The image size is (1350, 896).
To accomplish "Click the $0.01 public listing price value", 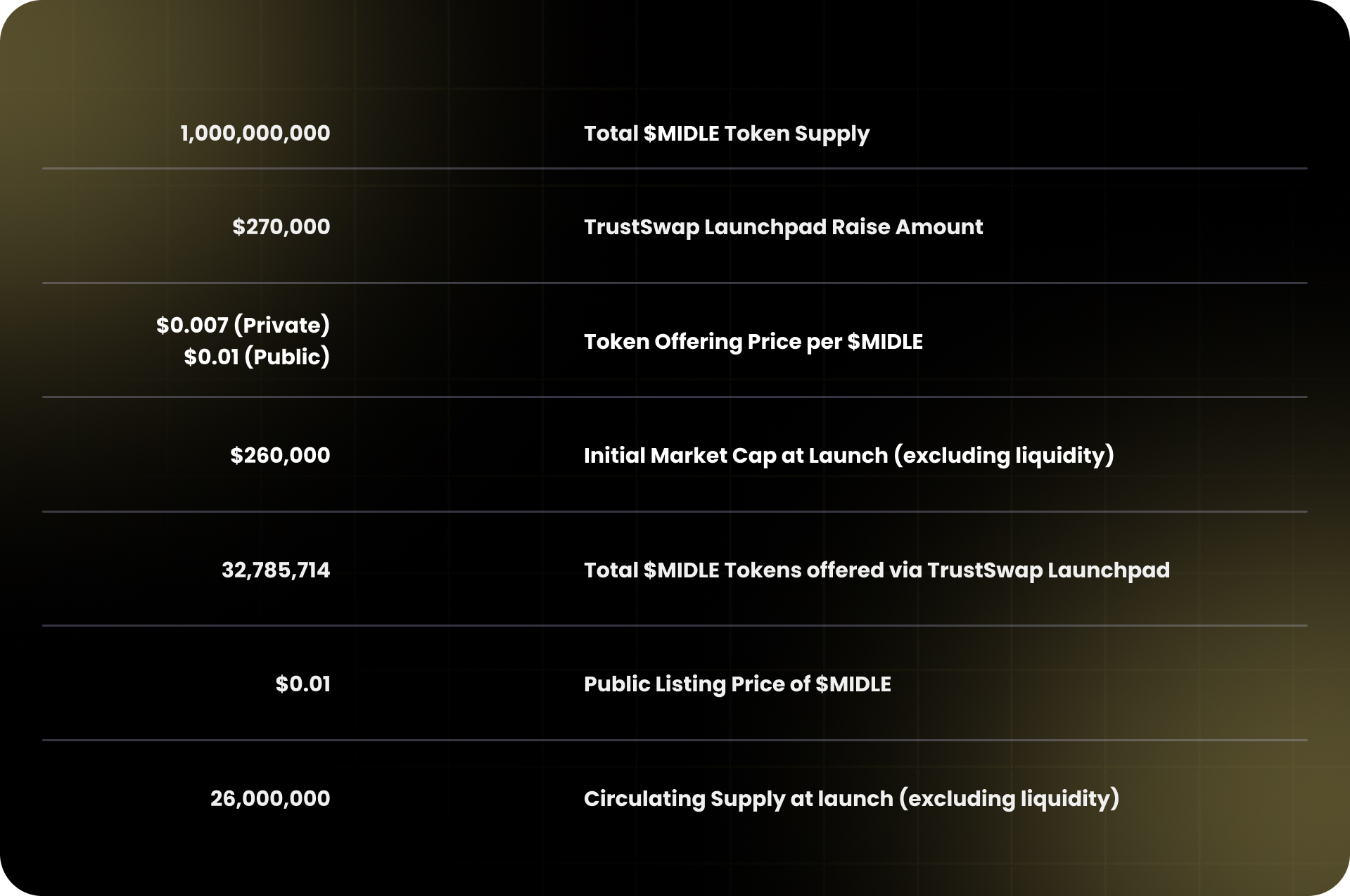I will click(x=303, y=684).
